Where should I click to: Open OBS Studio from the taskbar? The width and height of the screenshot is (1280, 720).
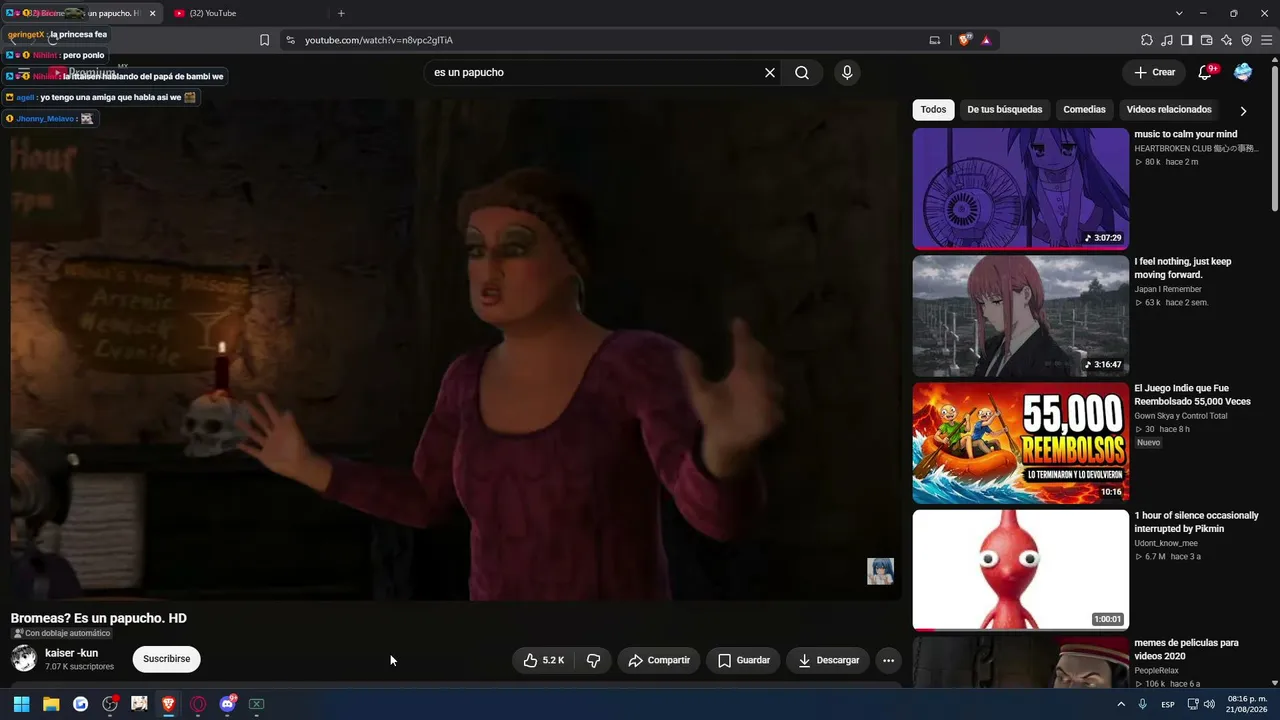tap(110, 704)
